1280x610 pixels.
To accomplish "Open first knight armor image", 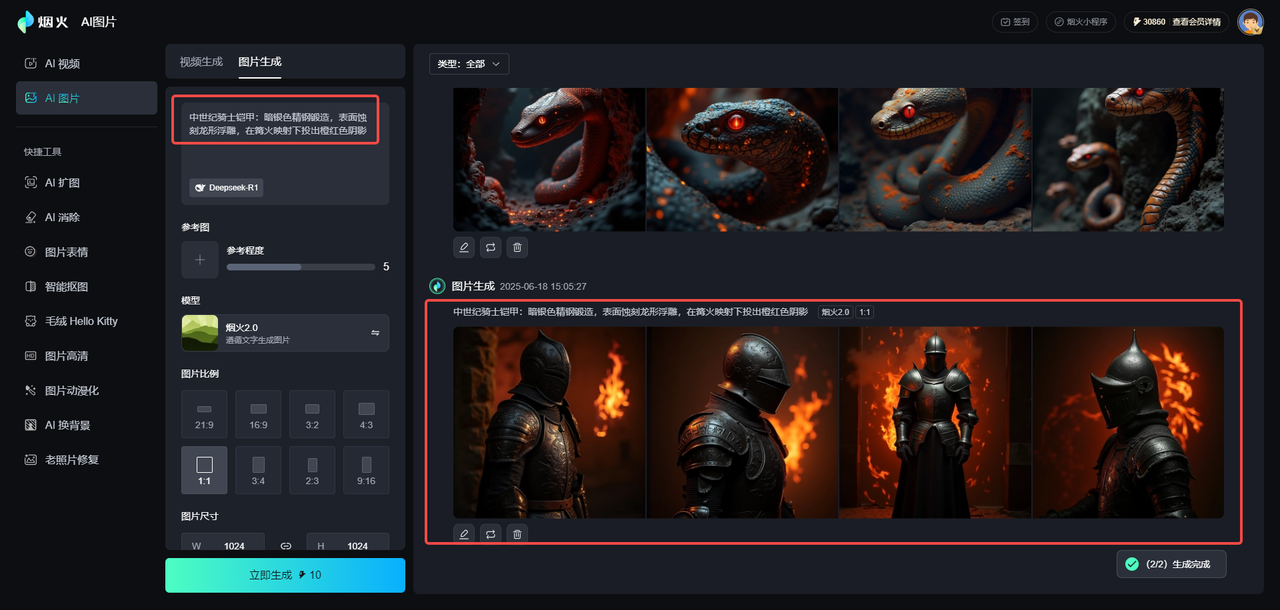I will coord(549,422).
